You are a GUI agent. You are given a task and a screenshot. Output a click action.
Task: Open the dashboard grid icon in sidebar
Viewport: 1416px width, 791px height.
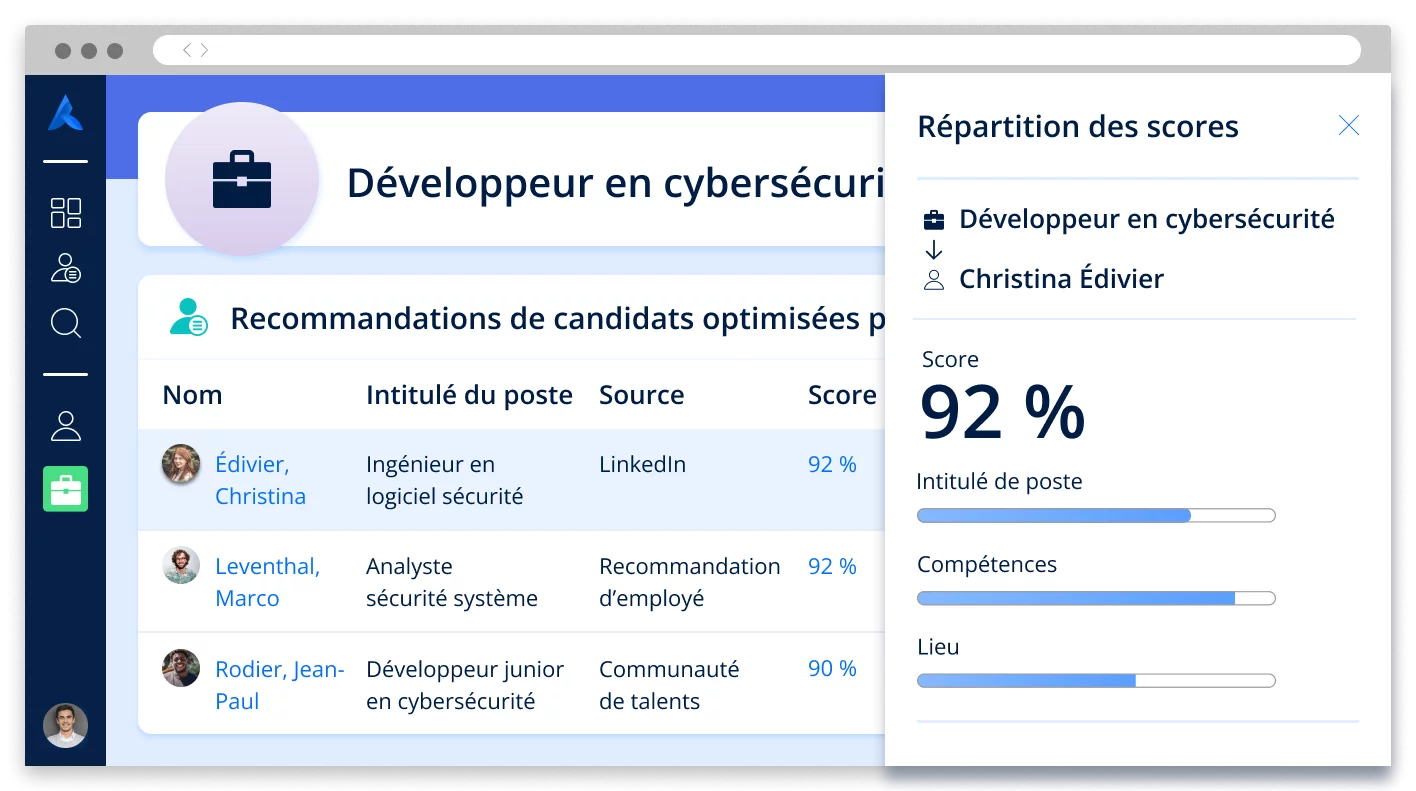pyautogui.click(x=65, y=213)
